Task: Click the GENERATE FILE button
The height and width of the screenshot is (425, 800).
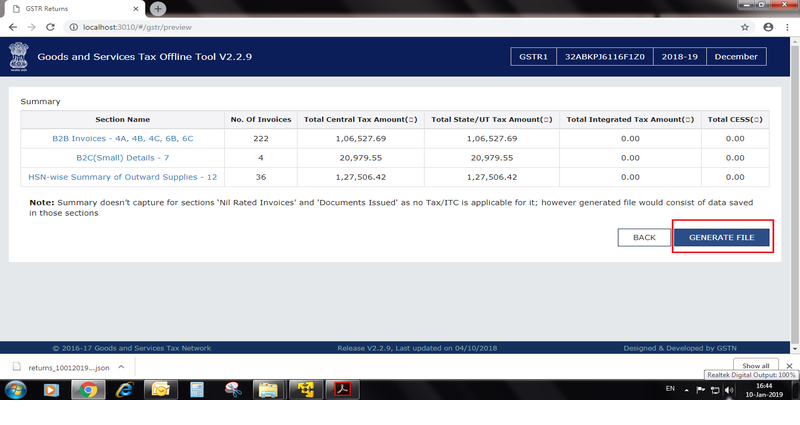Action: click(720, 237)
